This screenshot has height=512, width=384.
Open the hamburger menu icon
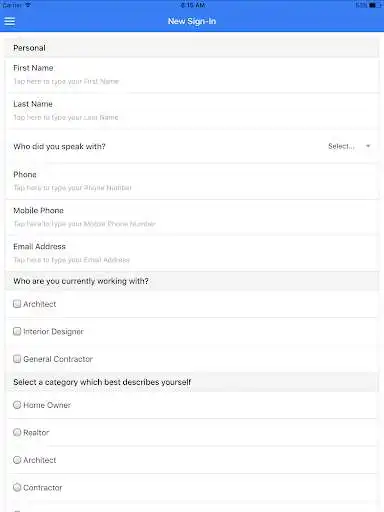pyautogui.click(x=10, y=21)
